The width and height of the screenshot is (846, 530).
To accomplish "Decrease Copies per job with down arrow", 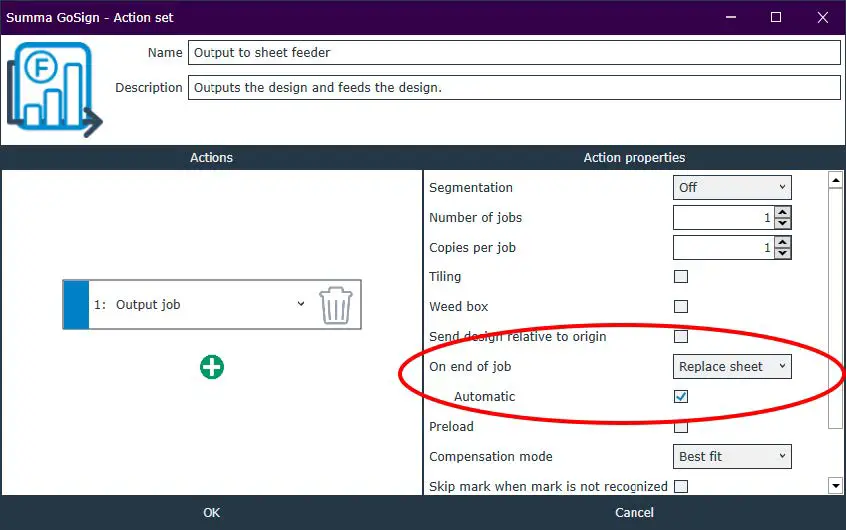I will 783,253.
